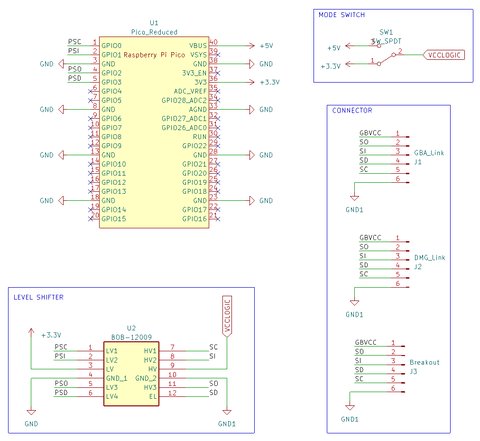
Task: Select the PSC net label at U1 pin 1
Action: point(74,42)
